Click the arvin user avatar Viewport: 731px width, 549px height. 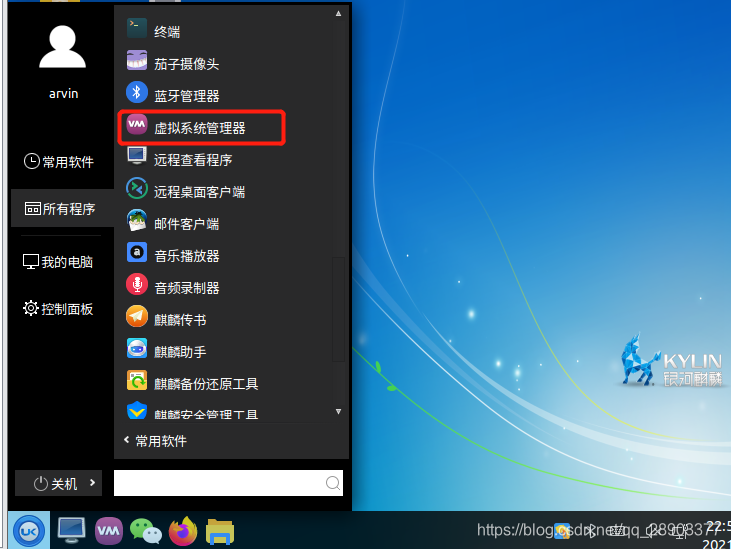[x=62, y=47]
